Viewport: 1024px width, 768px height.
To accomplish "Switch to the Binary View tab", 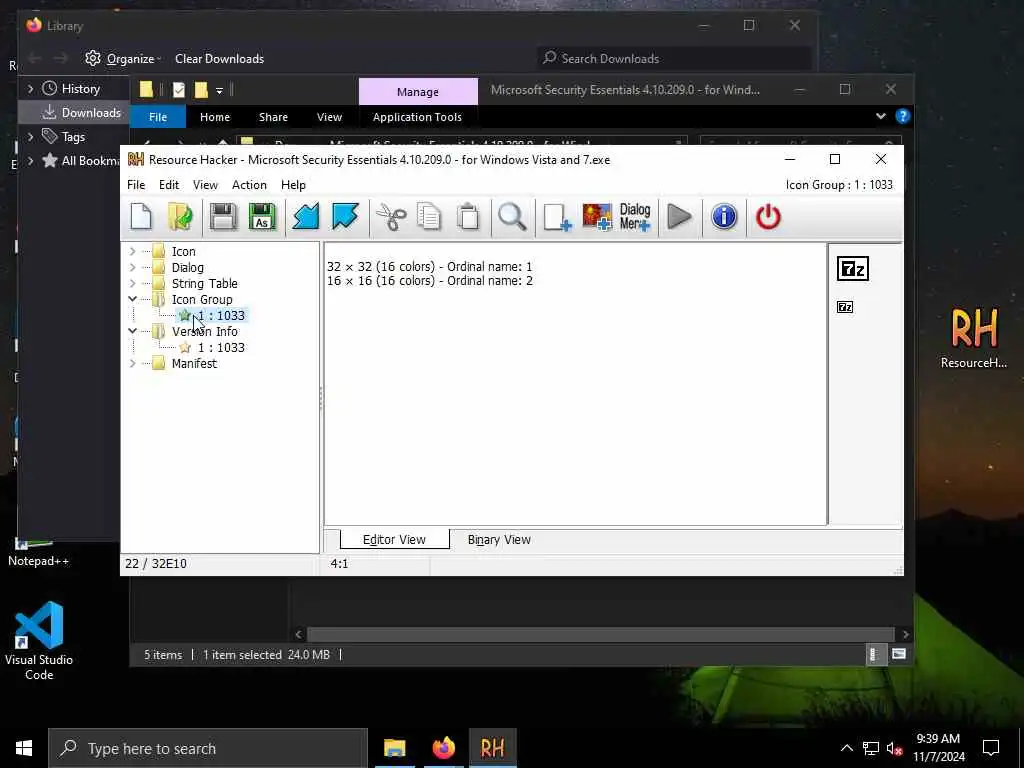I will coord(499,539).
